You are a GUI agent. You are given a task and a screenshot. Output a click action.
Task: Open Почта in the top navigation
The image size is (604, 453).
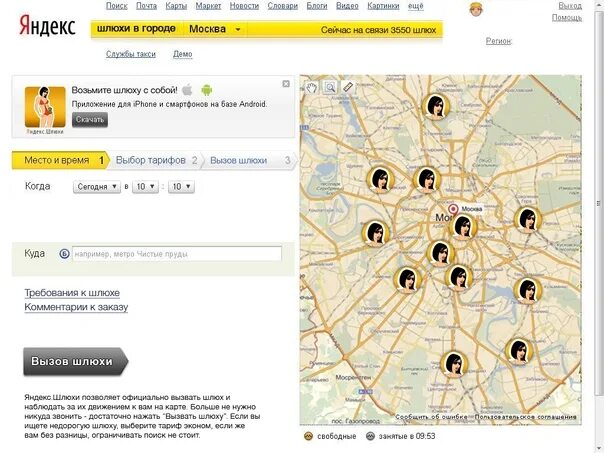(x=146, y=6)
